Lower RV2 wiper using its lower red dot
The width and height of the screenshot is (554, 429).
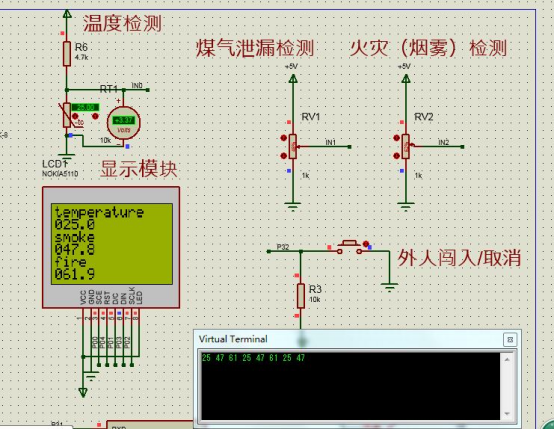pos(396,155)
